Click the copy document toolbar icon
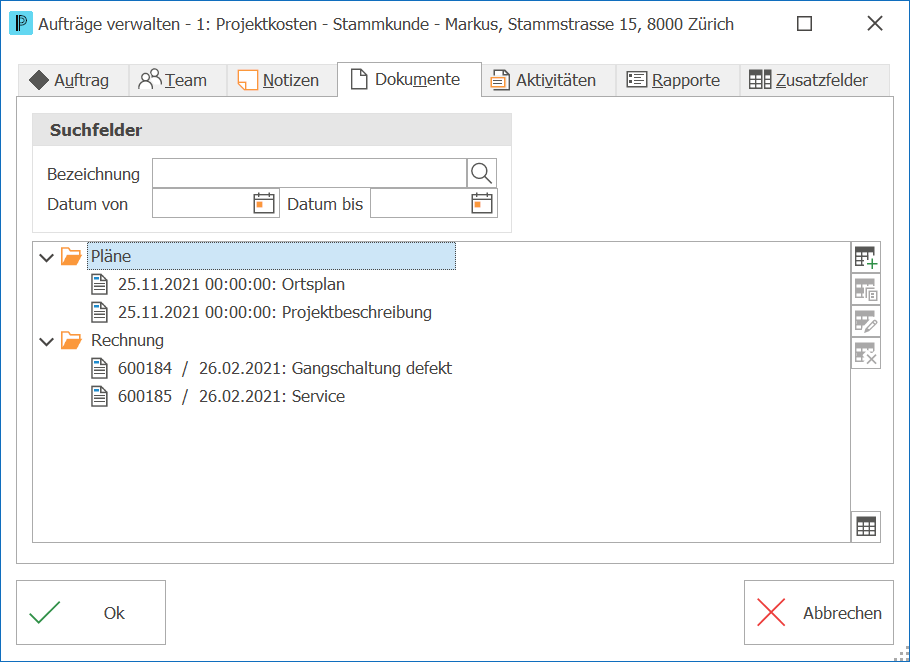 click(x=866, y=290)
